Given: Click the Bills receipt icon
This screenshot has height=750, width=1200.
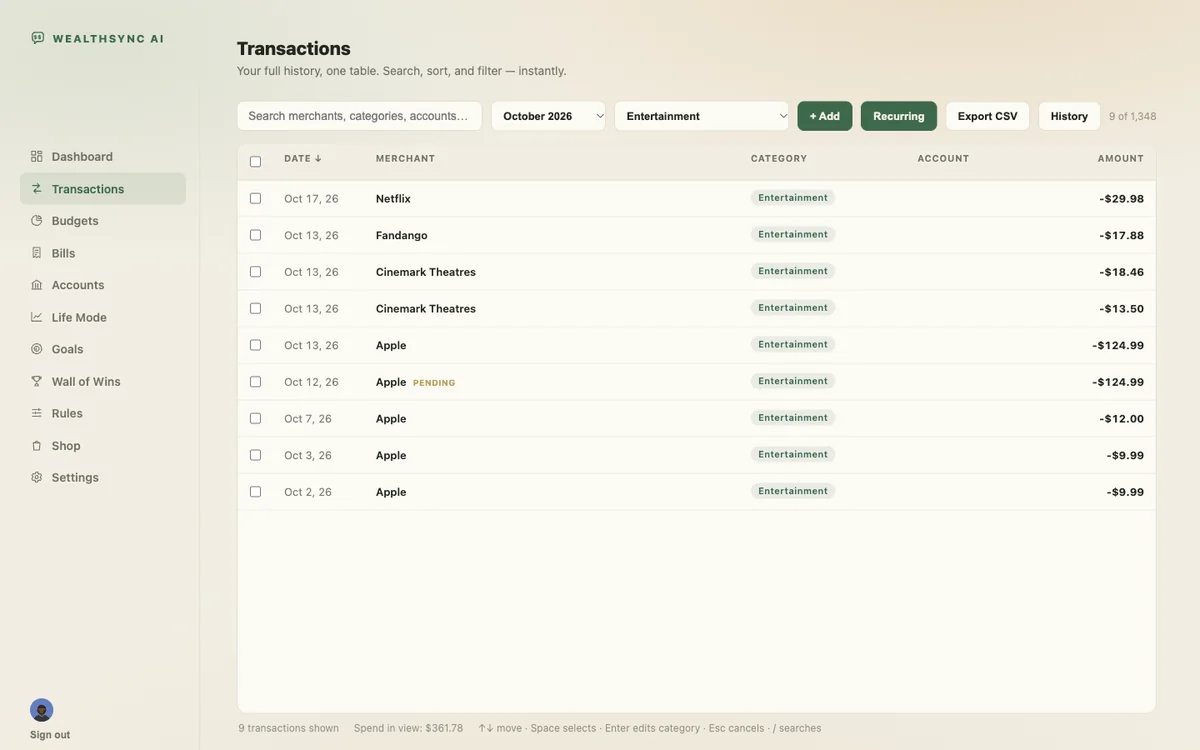Looking at the screenshot, I should 37,253.
